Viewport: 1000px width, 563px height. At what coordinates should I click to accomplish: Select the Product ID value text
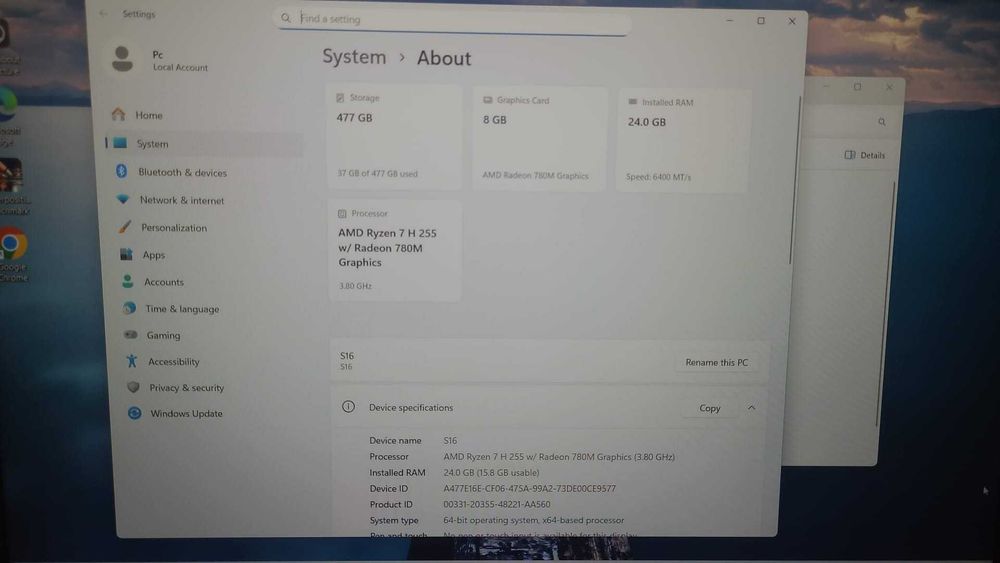tap(497, 504)
